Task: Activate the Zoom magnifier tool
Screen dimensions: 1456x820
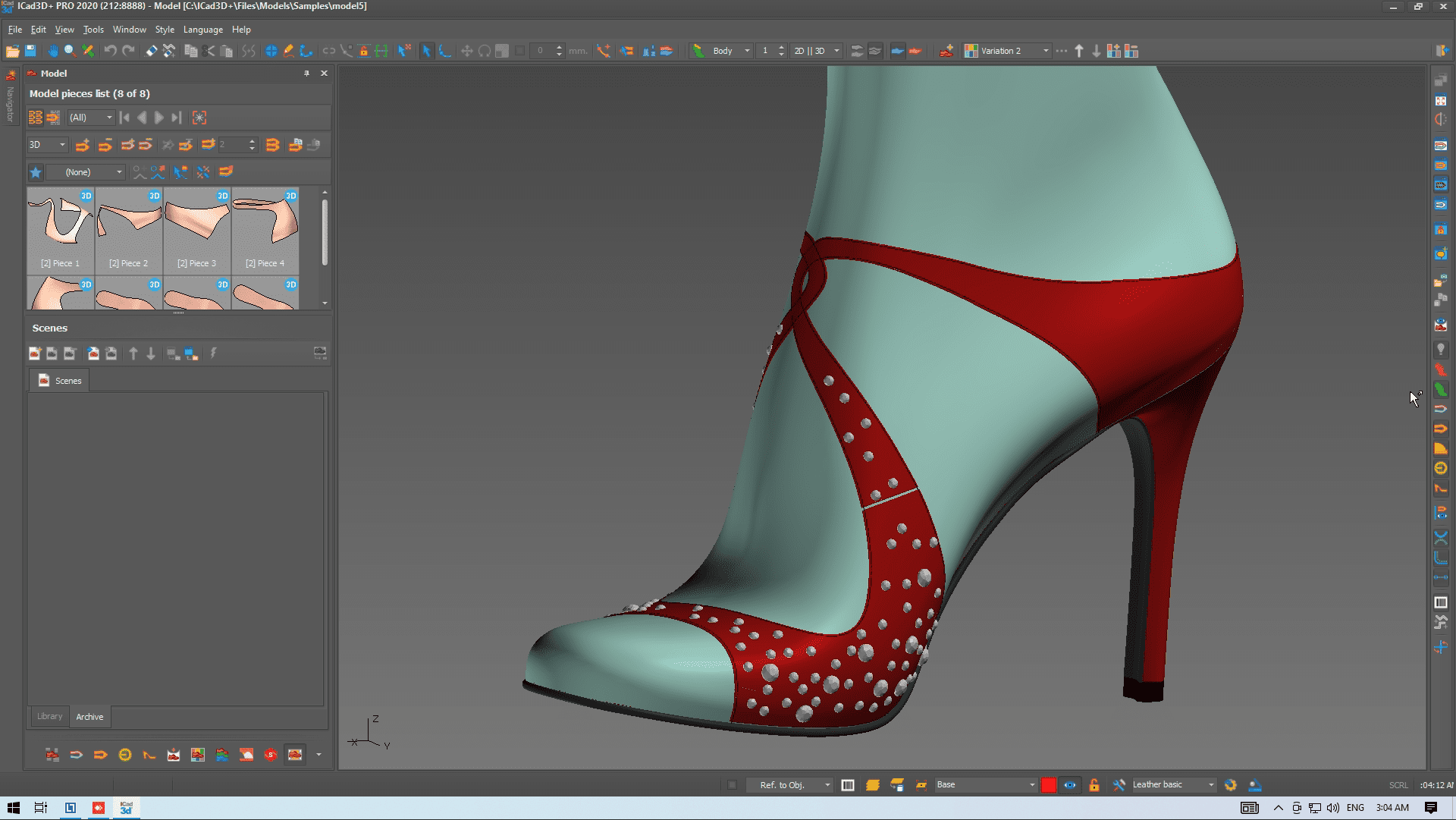Action: pos(70,51)
